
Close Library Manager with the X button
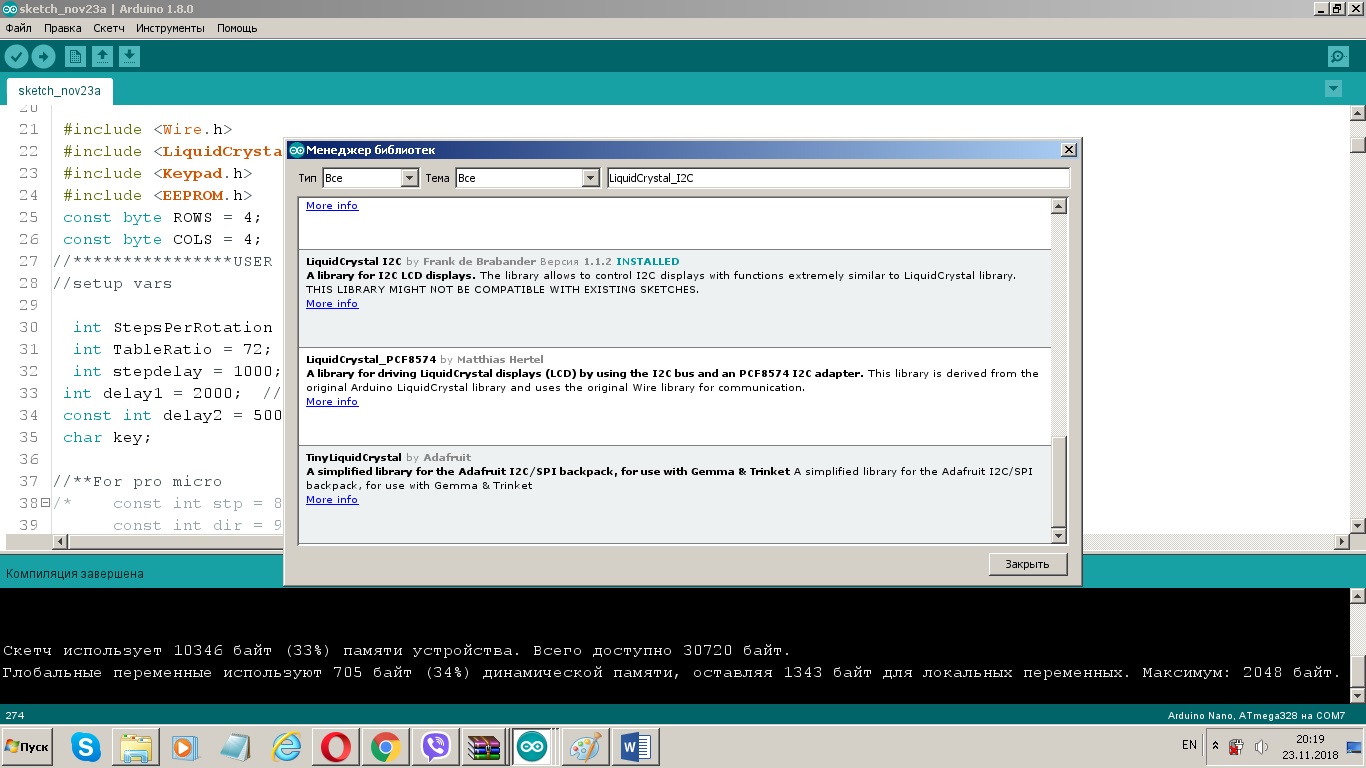click(1068, 150)
